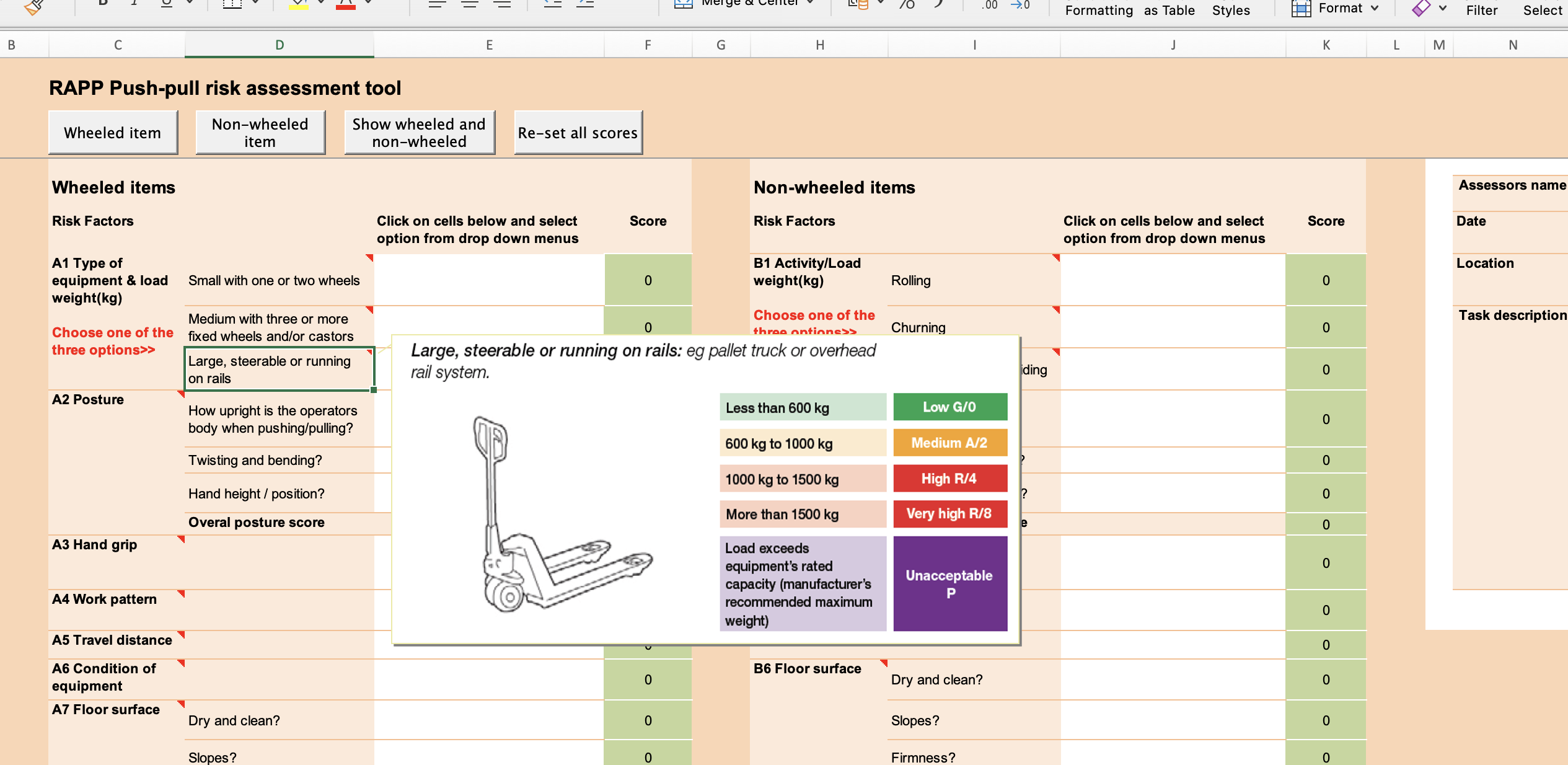Select the Large, steerable or running on rails cell
Image resolution: width=1568 pixels, height=765 pixels.
(x=280, y=369)
